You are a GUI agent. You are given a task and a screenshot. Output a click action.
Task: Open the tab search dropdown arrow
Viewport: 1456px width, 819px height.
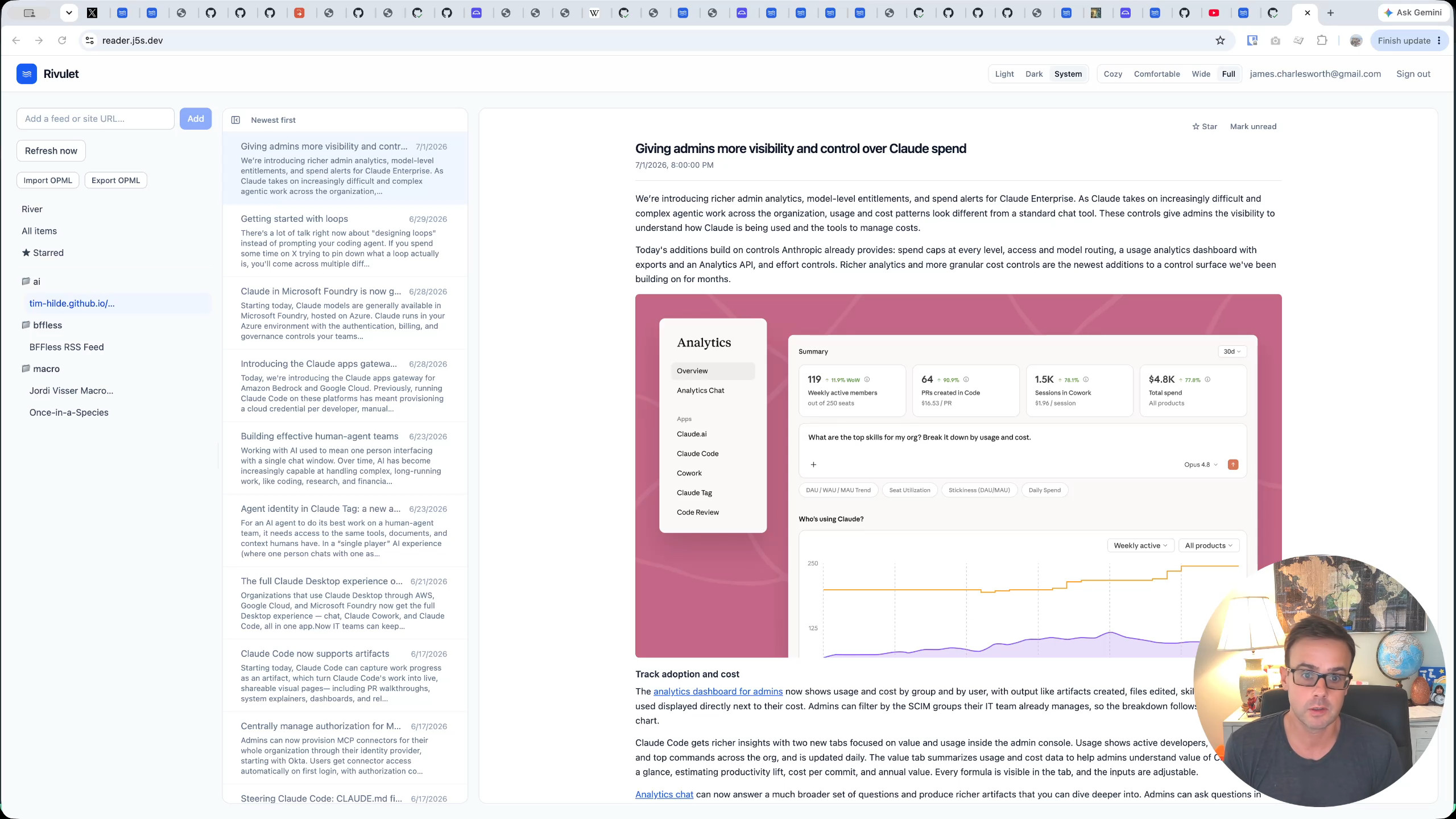(69, 13)
